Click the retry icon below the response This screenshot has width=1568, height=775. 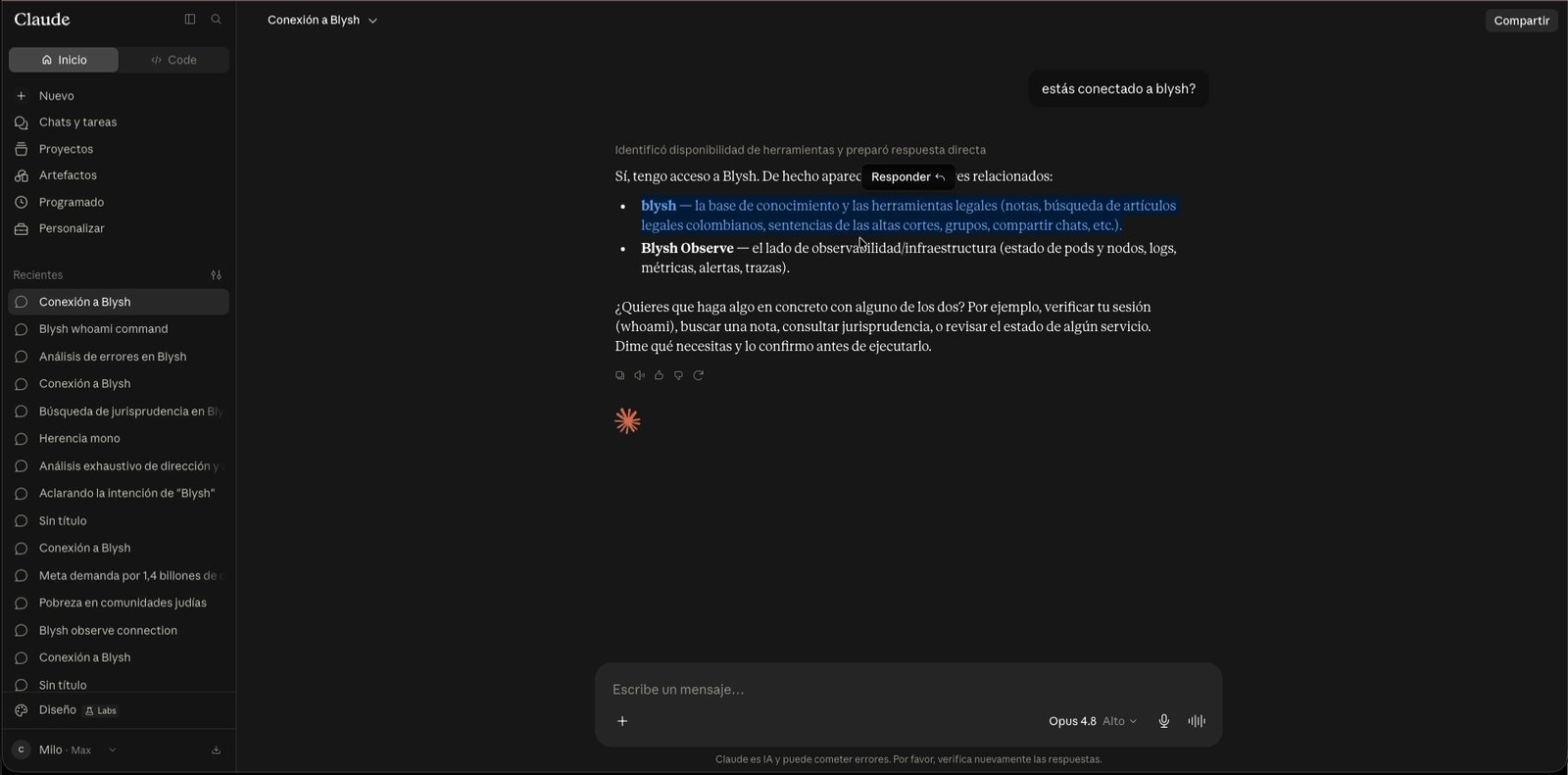tap(699, 375)
